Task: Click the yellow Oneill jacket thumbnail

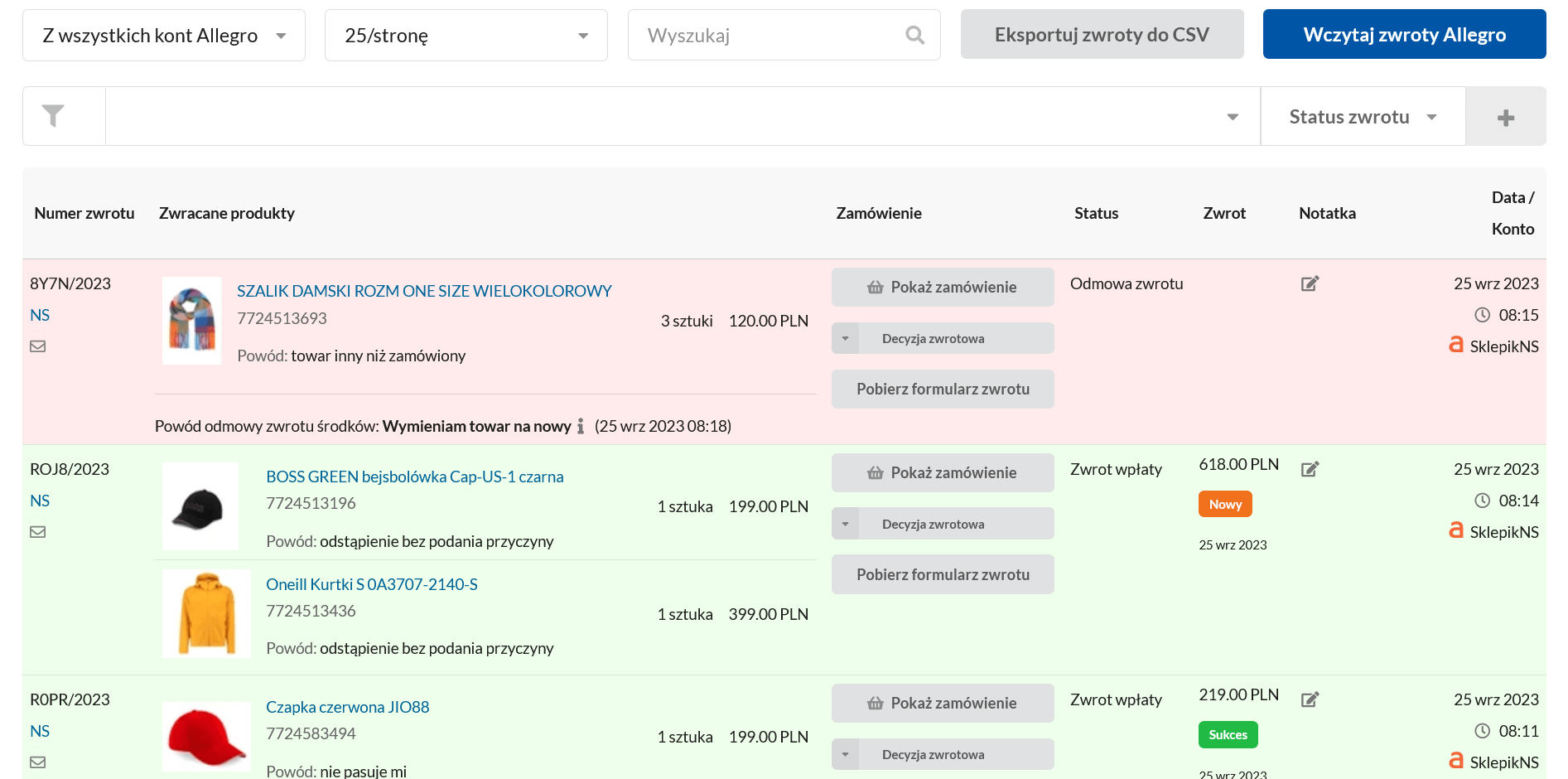Action: point(206,614)
